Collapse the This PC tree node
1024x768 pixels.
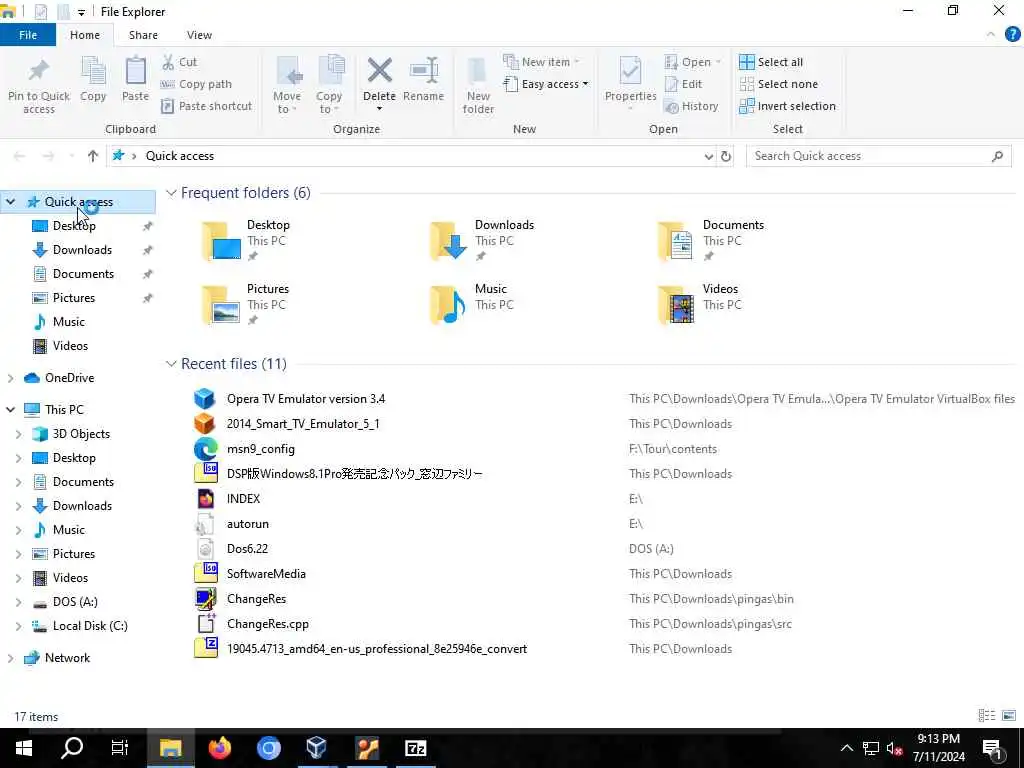point(10,410)
